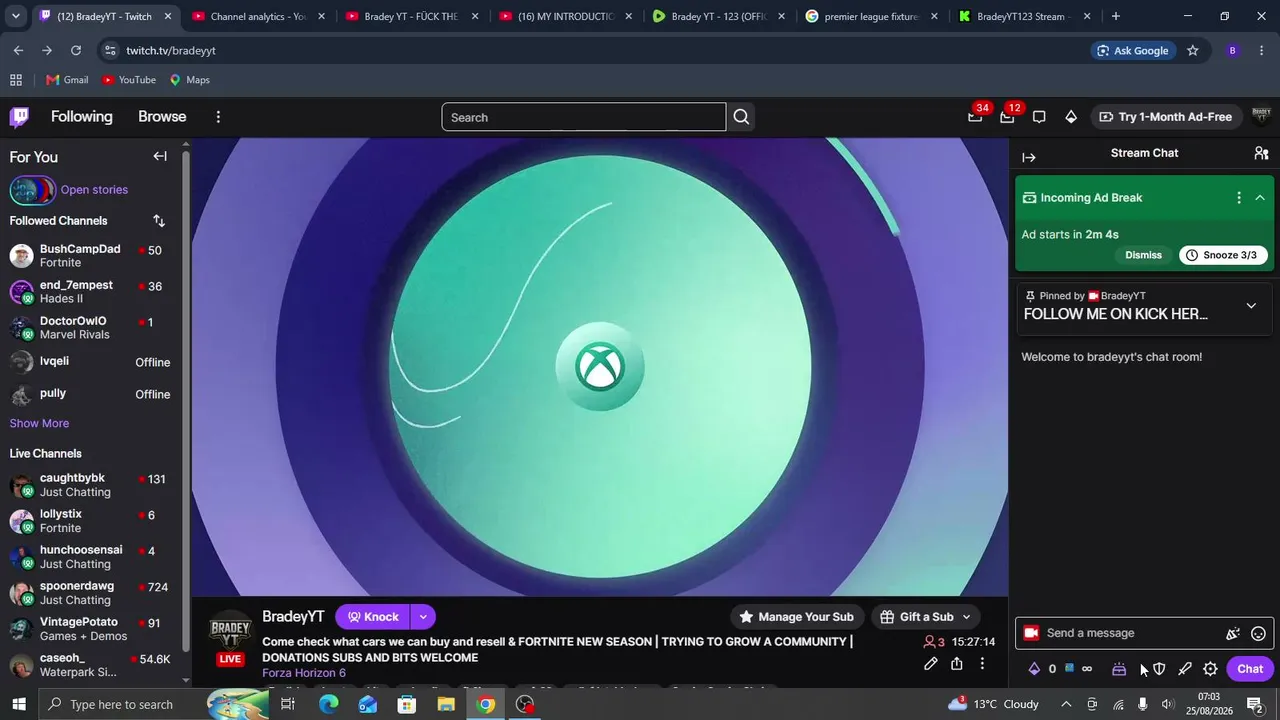Share the stream via share icon

pyautogui.click(x=957, y=664)
